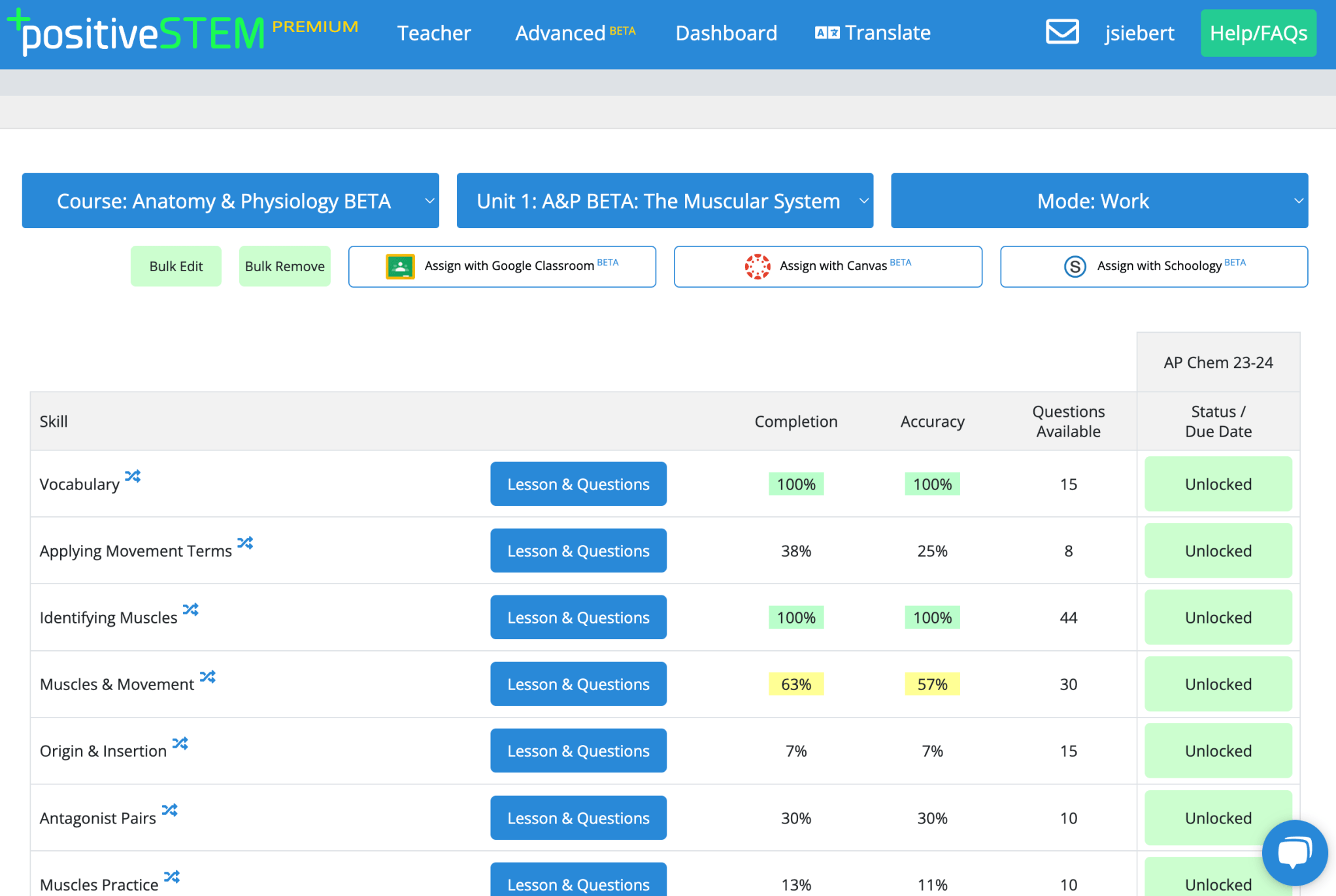Open the Dashboard menu item

(726, 33)
